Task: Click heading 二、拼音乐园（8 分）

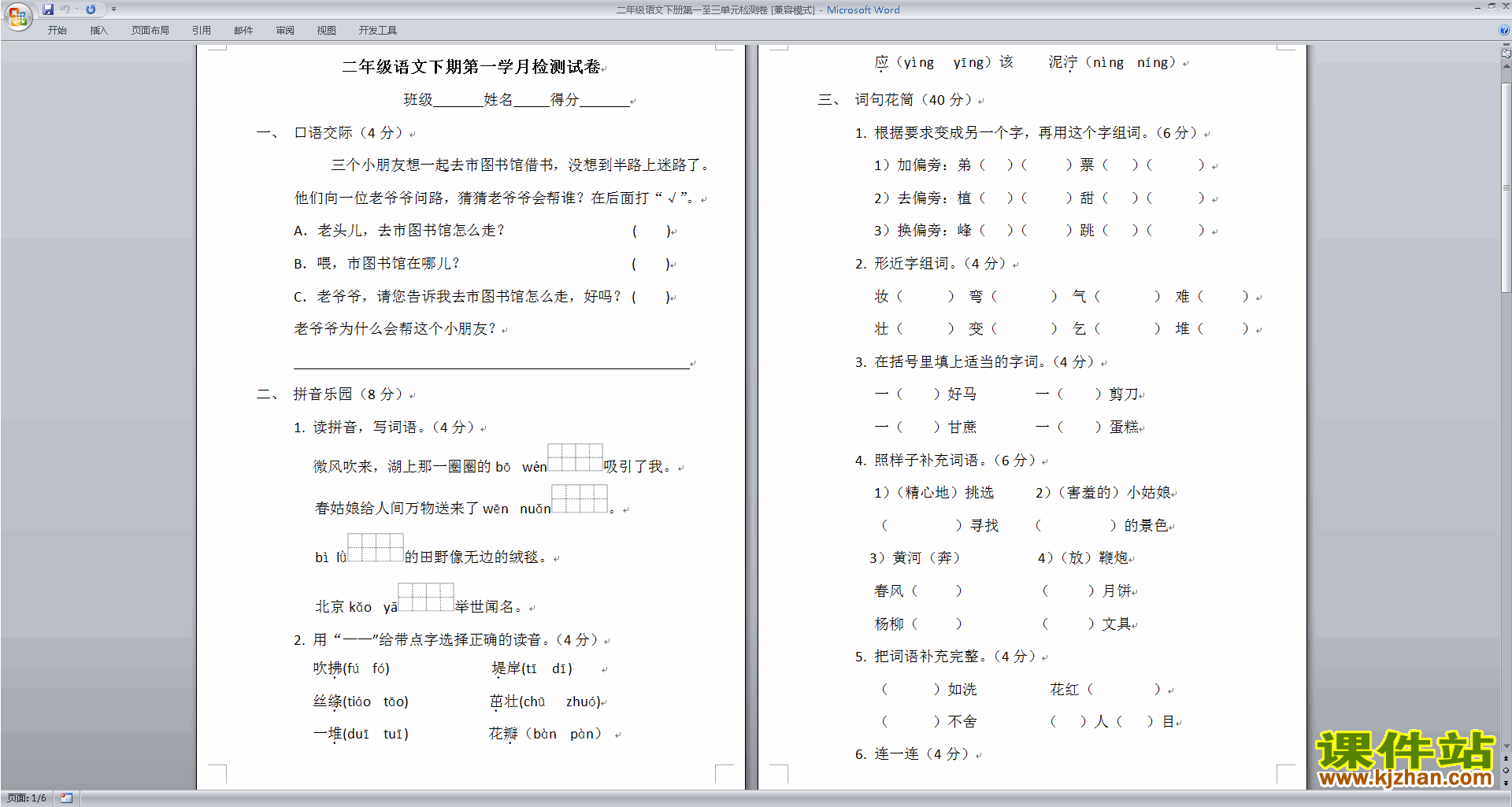Action: [329, 394]
